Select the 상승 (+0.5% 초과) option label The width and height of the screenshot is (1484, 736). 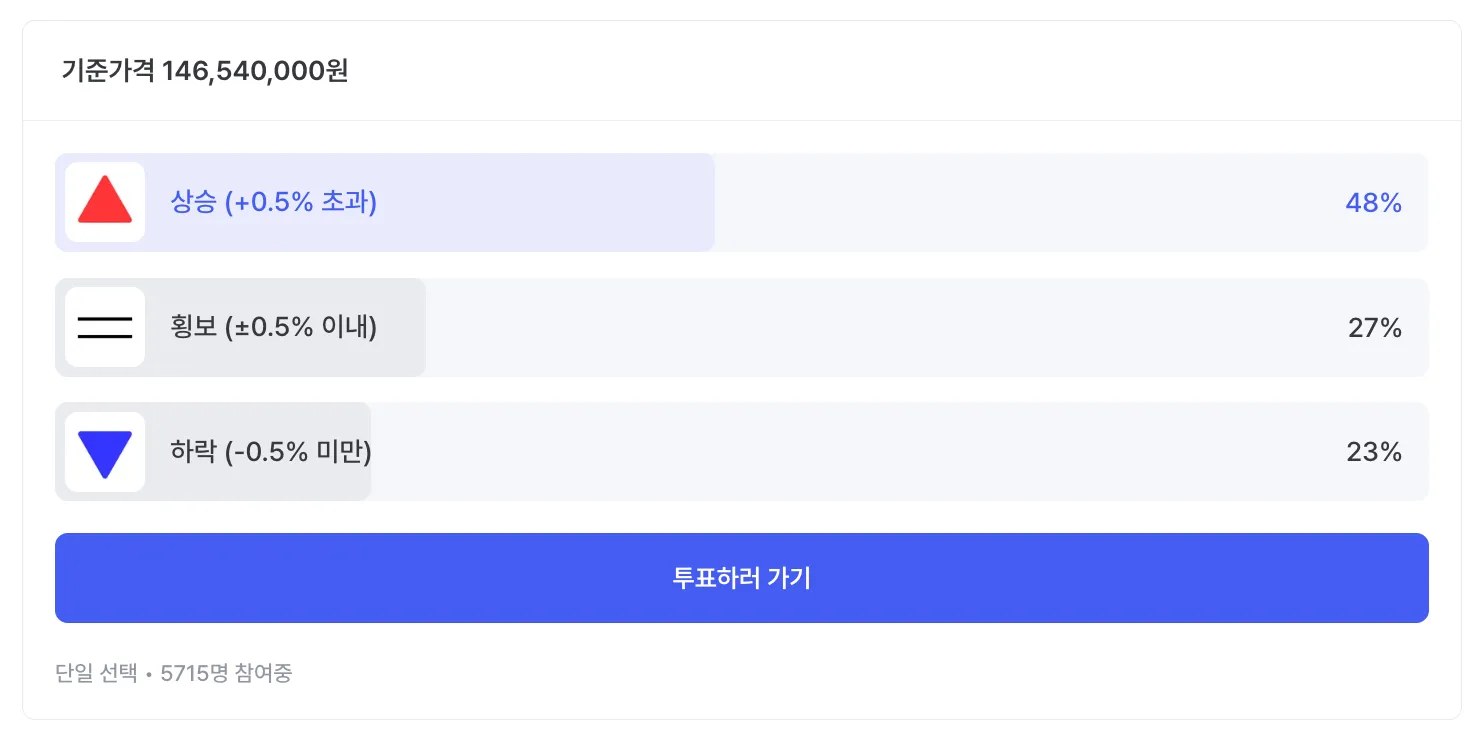(274, 203)
